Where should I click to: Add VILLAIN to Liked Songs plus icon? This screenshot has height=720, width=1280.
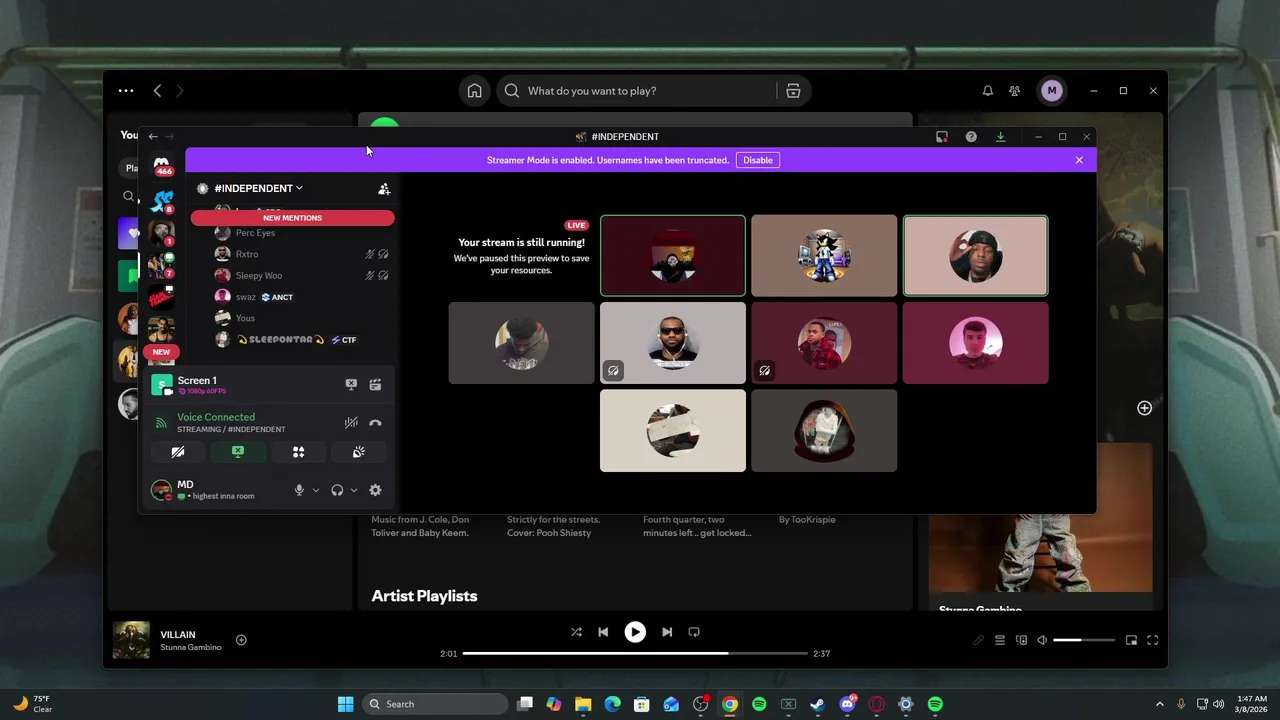(x=241, y=640)
